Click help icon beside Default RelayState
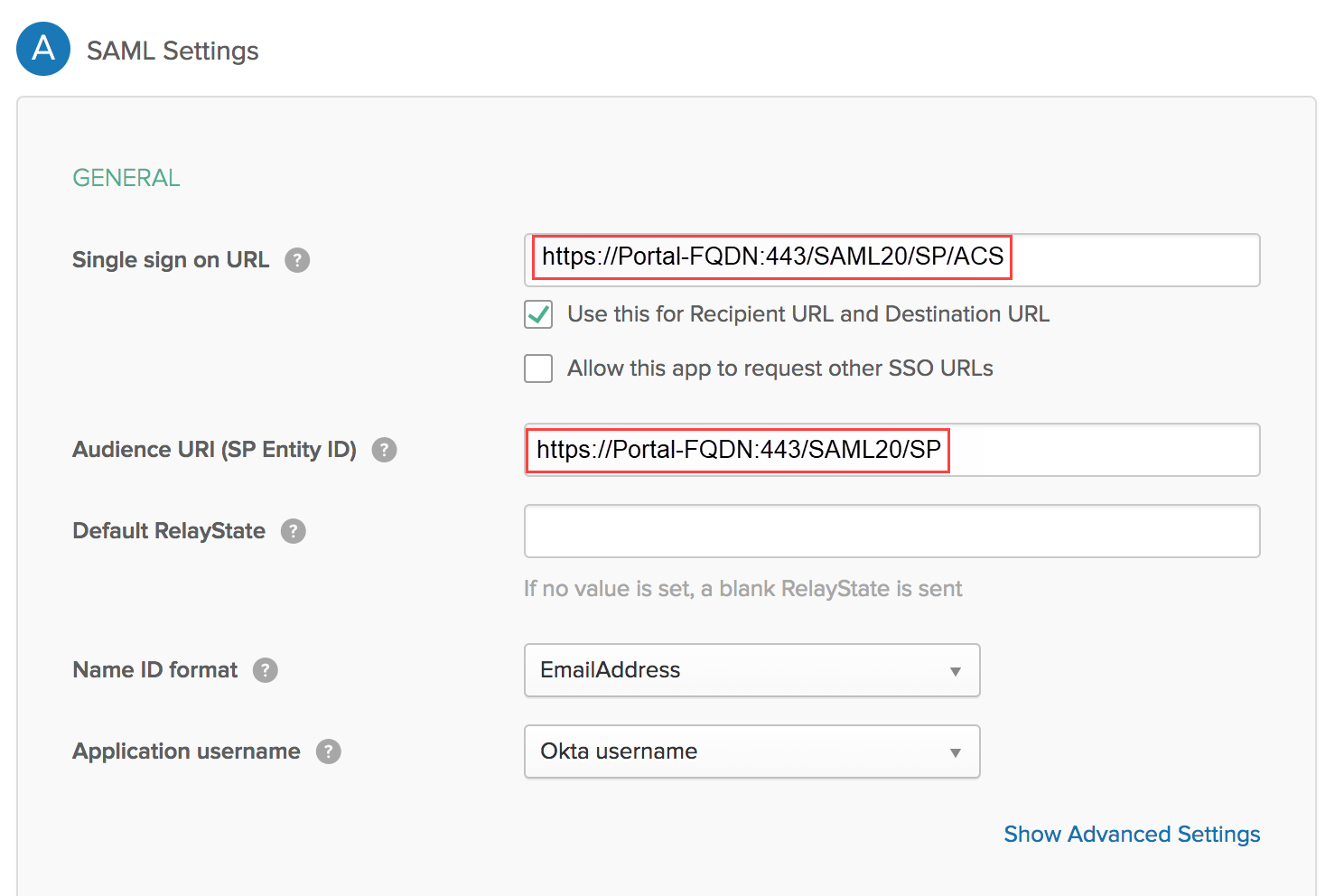The width and height of the screenshot is (1344, 896). point(293,531)
